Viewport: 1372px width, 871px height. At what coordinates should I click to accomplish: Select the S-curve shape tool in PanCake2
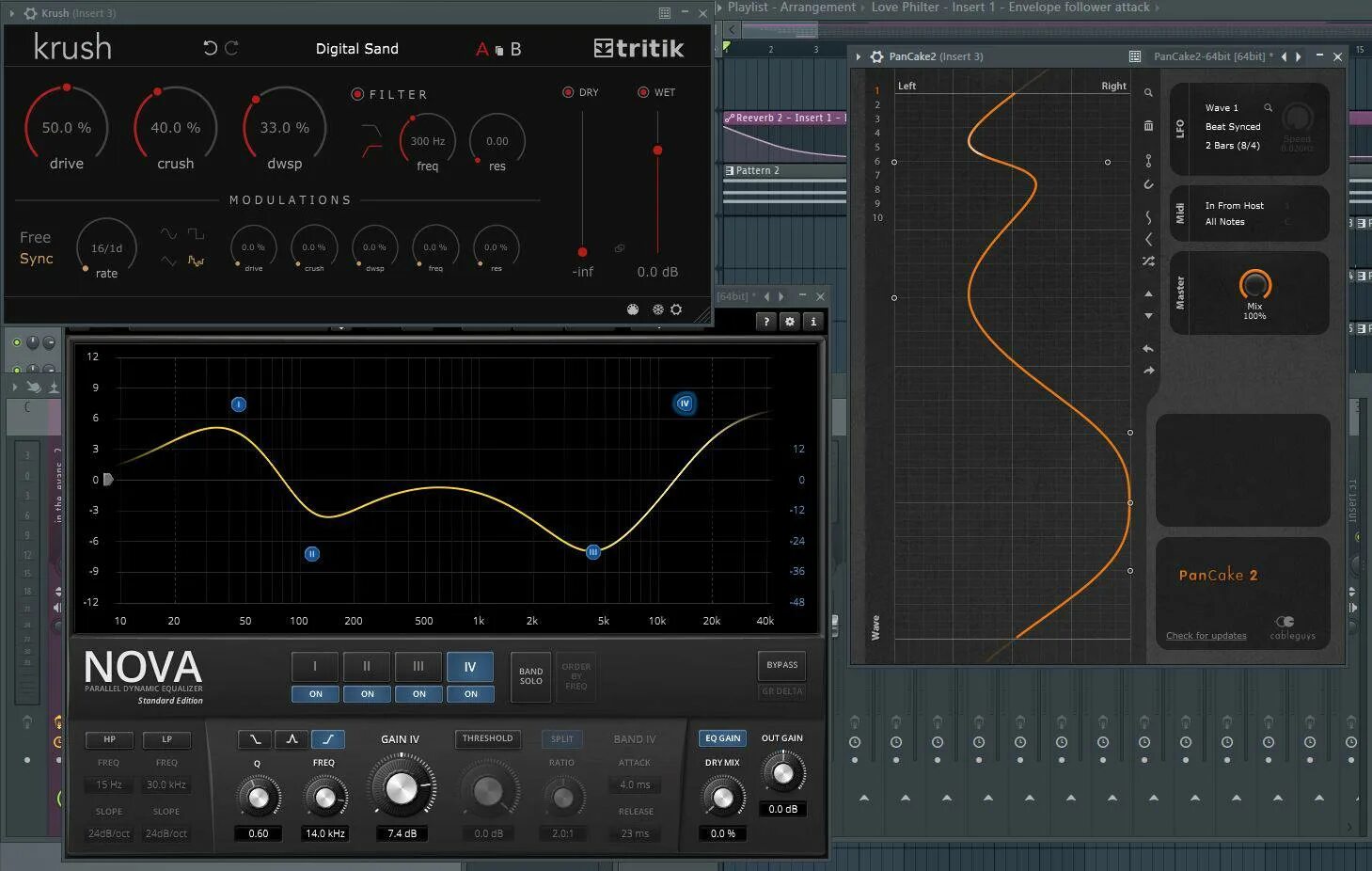1148,217
